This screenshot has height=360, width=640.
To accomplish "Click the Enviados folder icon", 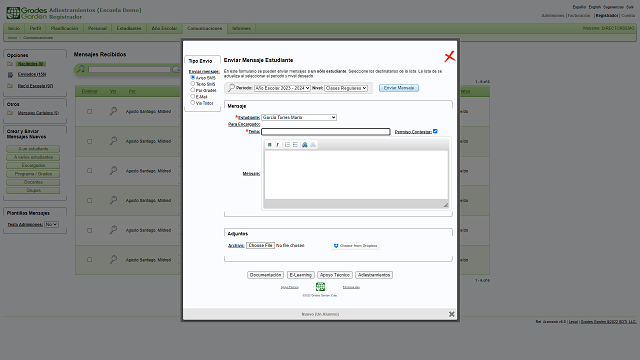I will [10, 75].
